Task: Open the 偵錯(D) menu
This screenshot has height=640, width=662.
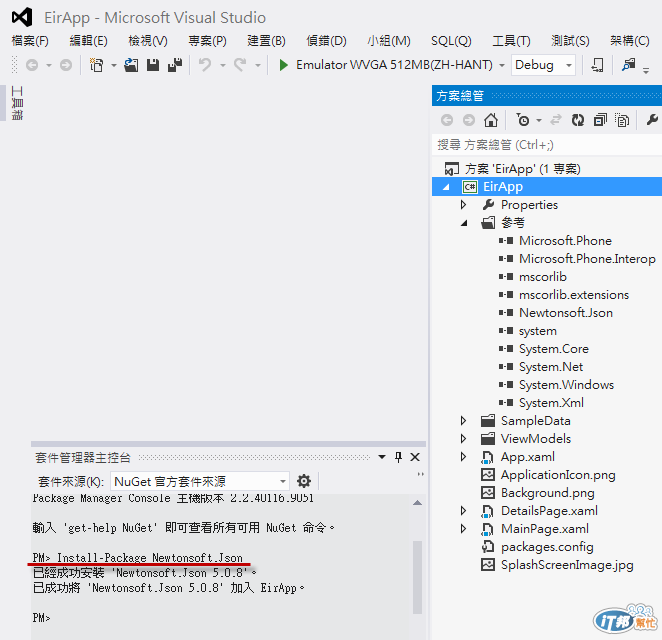Action: tap(326, 41)
